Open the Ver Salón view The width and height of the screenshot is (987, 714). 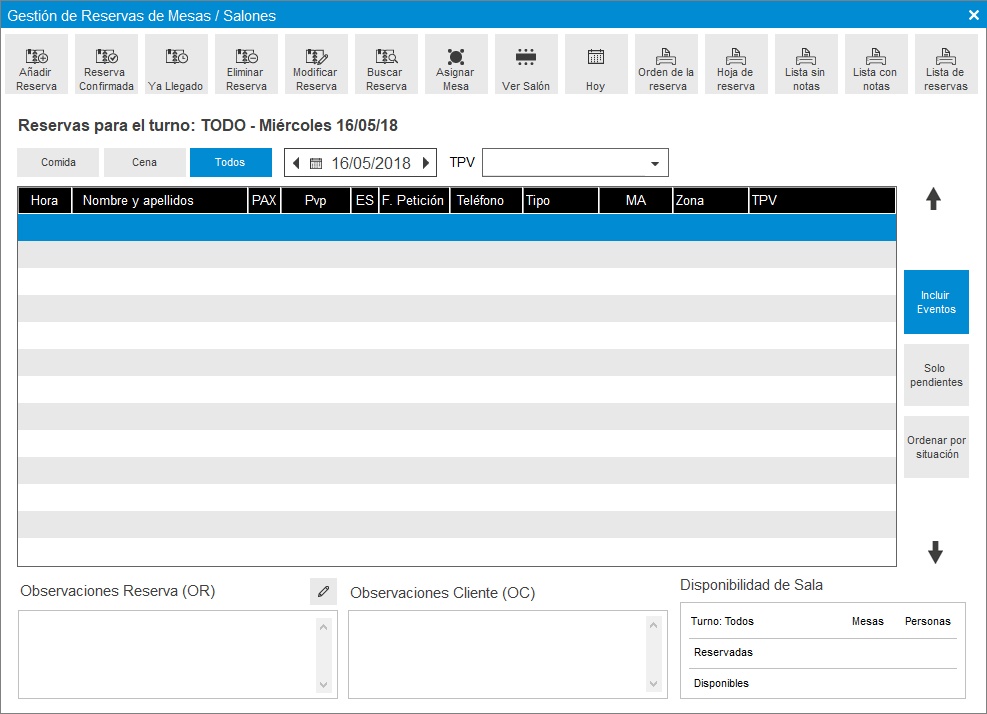tap(526, 65)
